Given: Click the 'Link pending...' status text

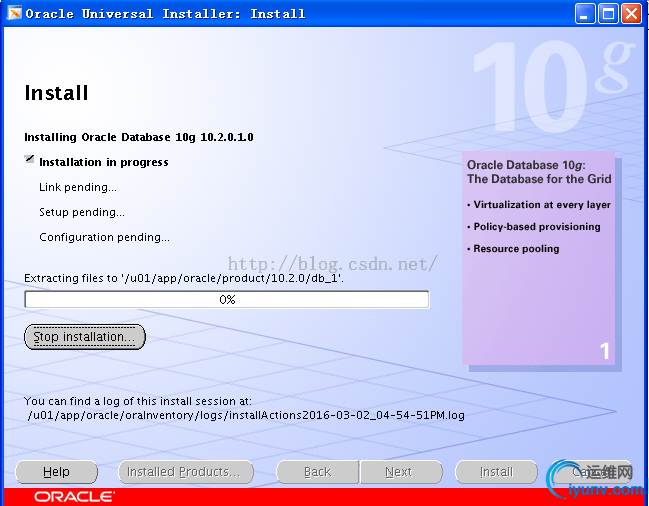Looking at the screenshot, I should 78,187.
